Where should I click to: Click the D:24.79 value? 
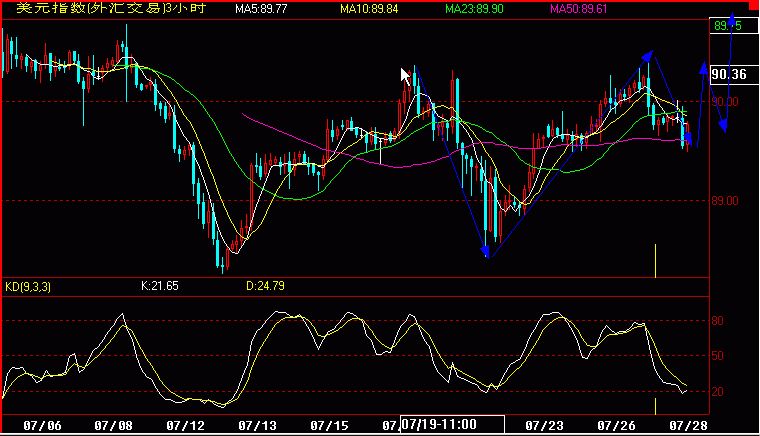[x=265, y=286]
